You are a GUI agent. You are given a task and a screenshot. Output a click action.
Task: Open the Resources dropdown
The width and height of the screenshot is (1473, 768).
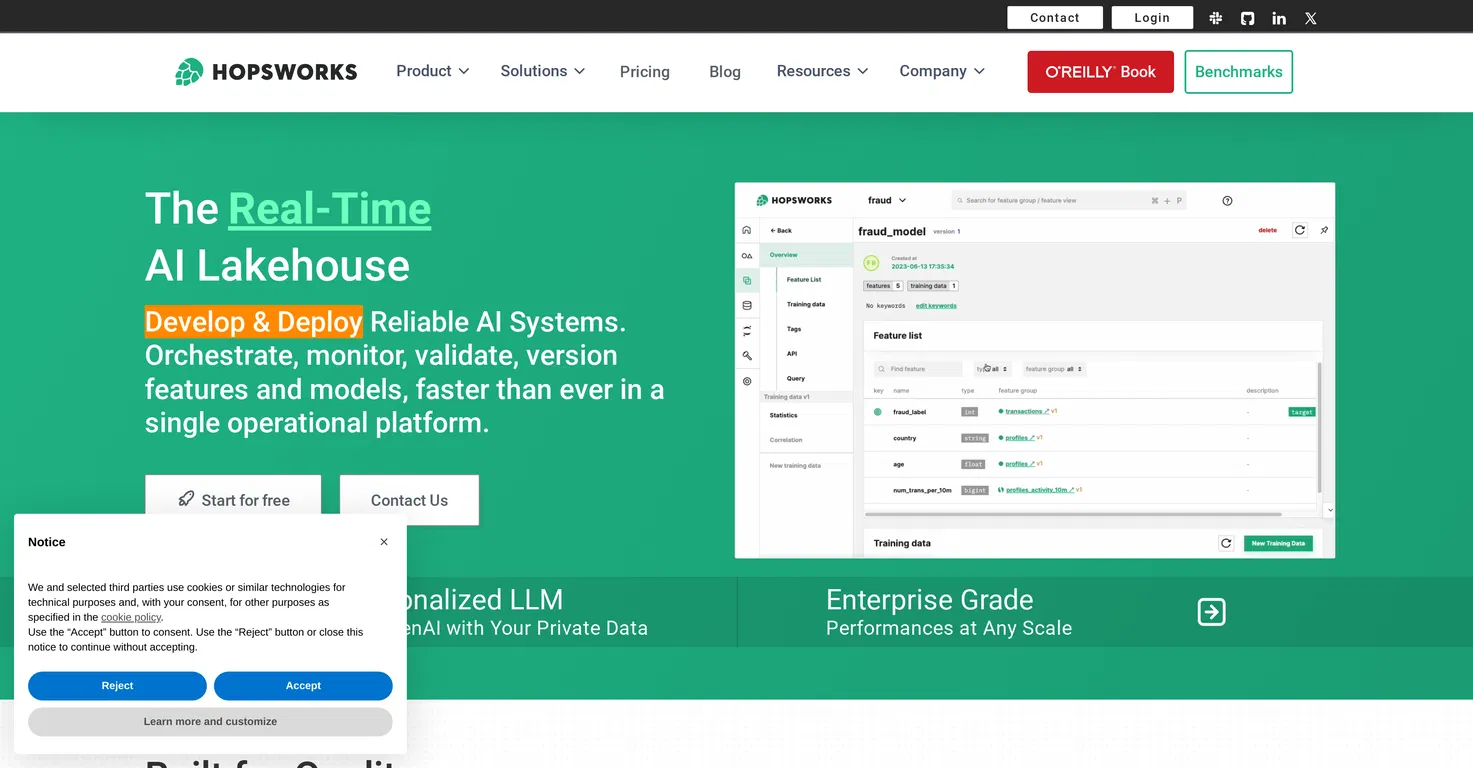[x=822, y=71]
